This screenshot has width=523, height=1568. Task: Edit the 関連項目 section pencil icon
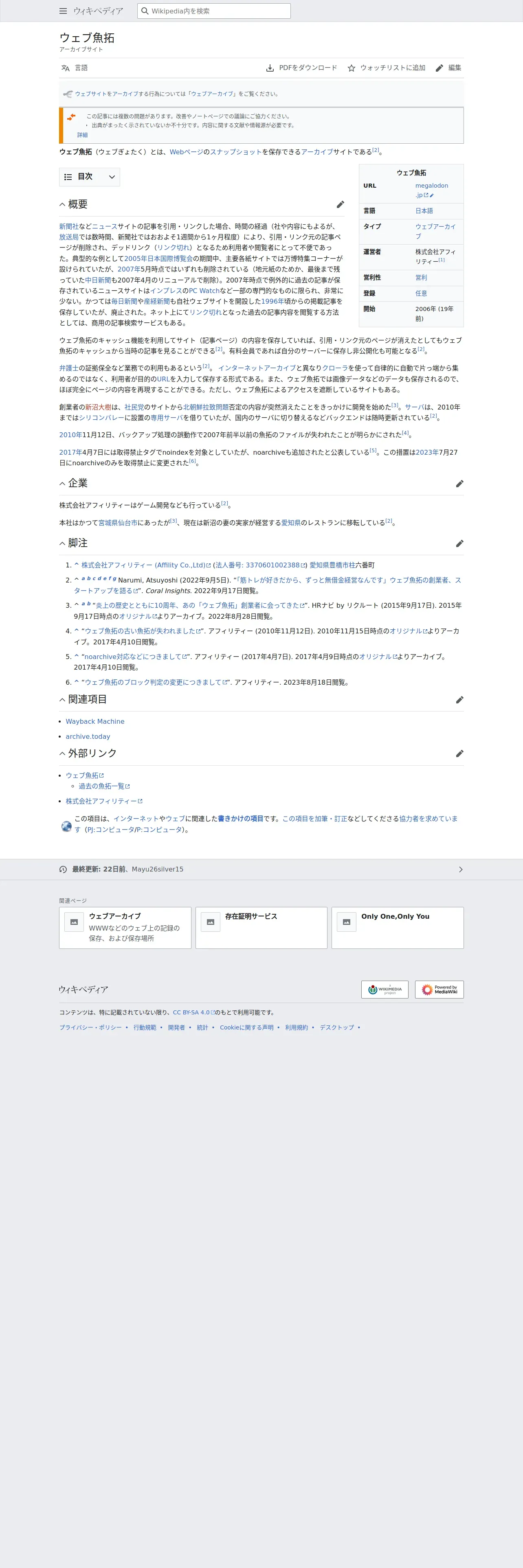(x=460, y=699)
